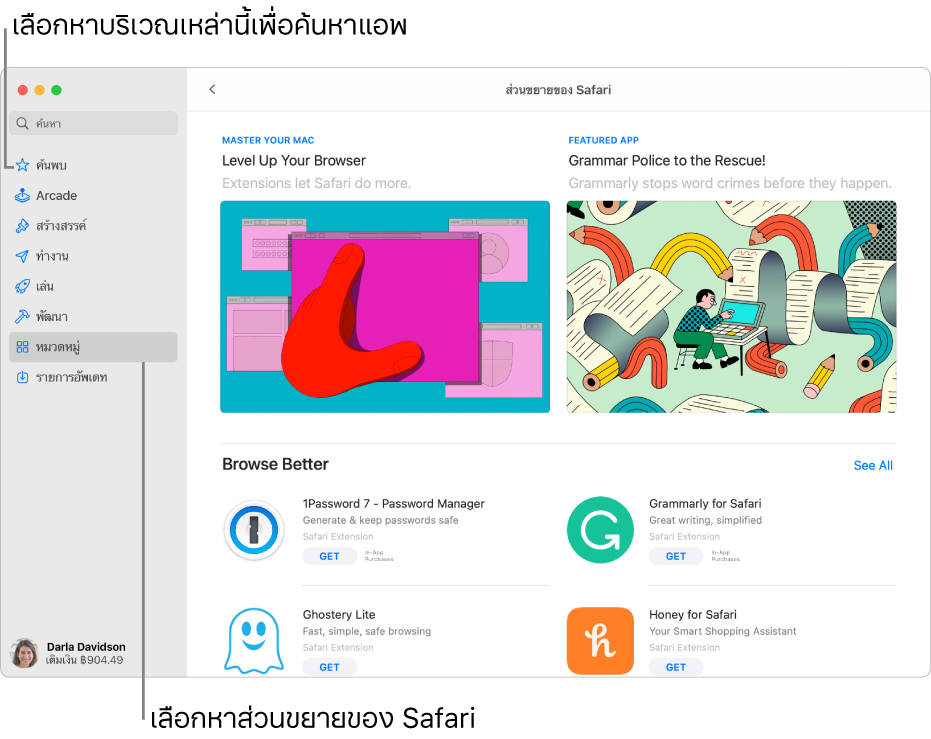Click the FEATURED APP label
Screen dimensions: 931x739
click(x=603, y=140)
